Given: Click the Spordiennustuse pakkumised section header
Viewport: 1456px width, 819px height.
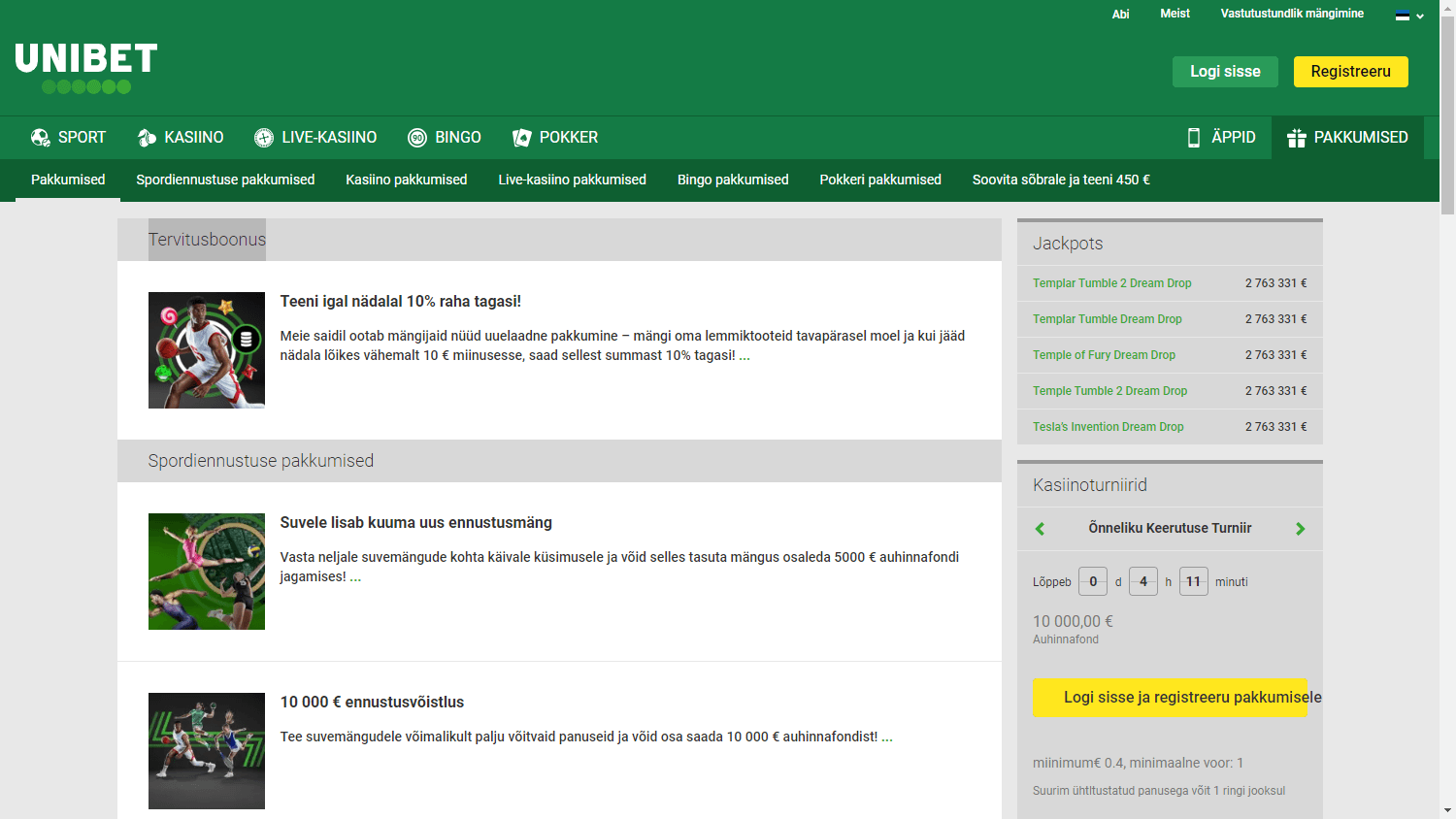Looking at the screenshot, I should [x=261, y=461].
